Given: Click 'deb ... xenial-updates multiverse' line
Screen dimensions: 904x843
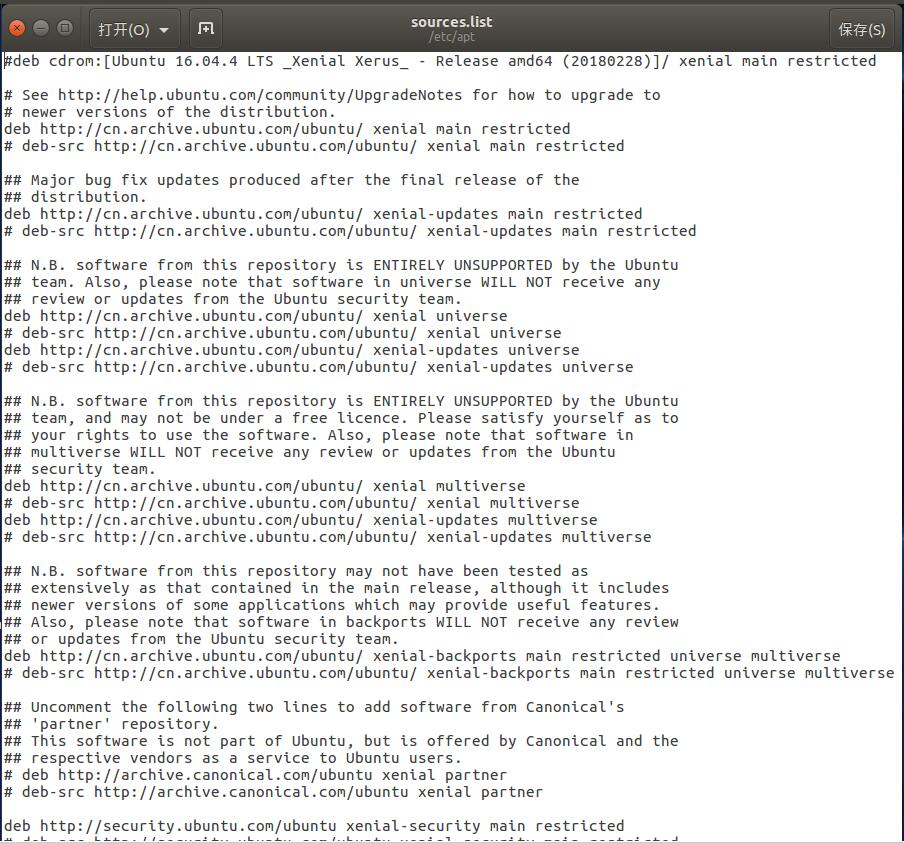Looking at the screenshot, I should click(300, 520).
